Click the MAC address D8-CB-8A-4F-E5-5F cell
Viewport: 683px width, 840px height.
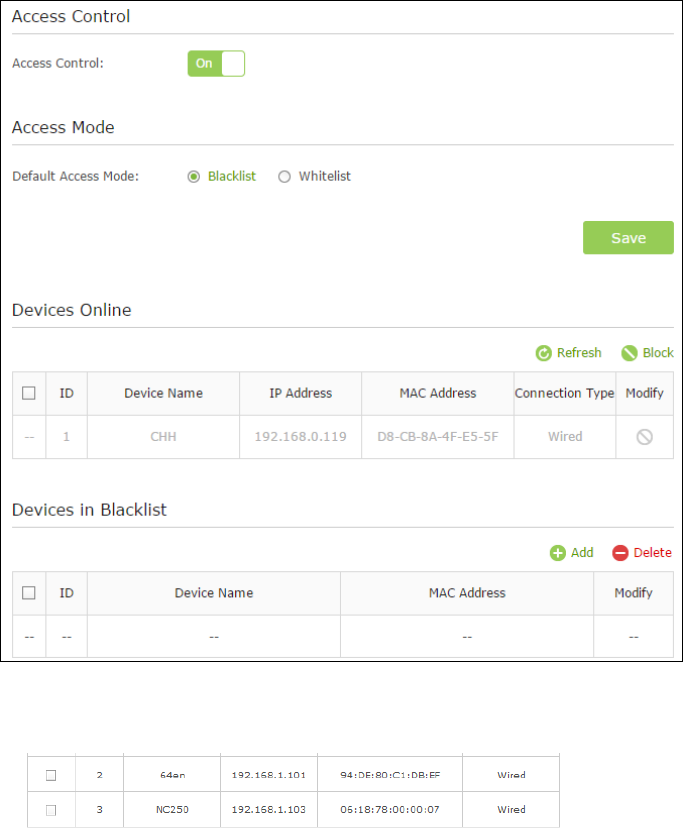point(438,437)
